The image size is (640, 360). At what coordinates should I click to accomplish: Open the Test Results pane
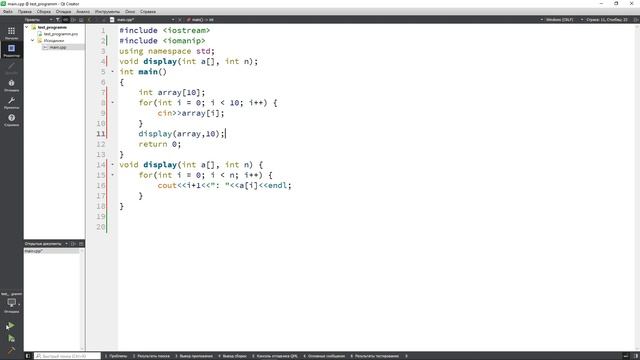[x=374, y=356]
